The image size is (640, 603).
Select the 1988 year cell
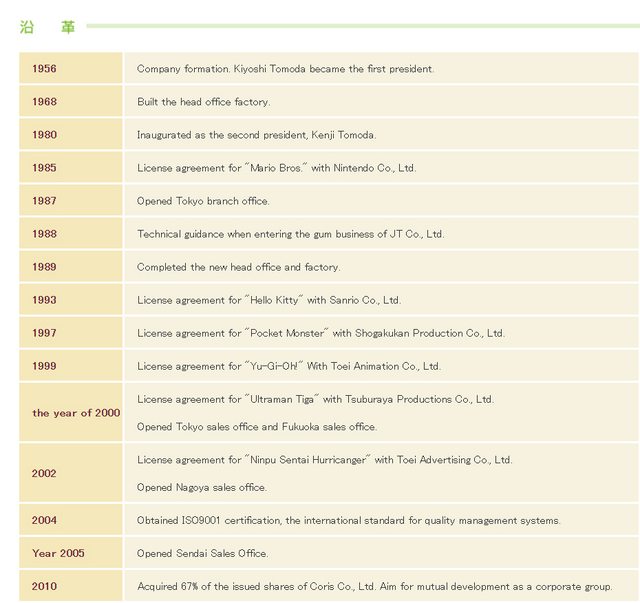click(x=71, y=234)
